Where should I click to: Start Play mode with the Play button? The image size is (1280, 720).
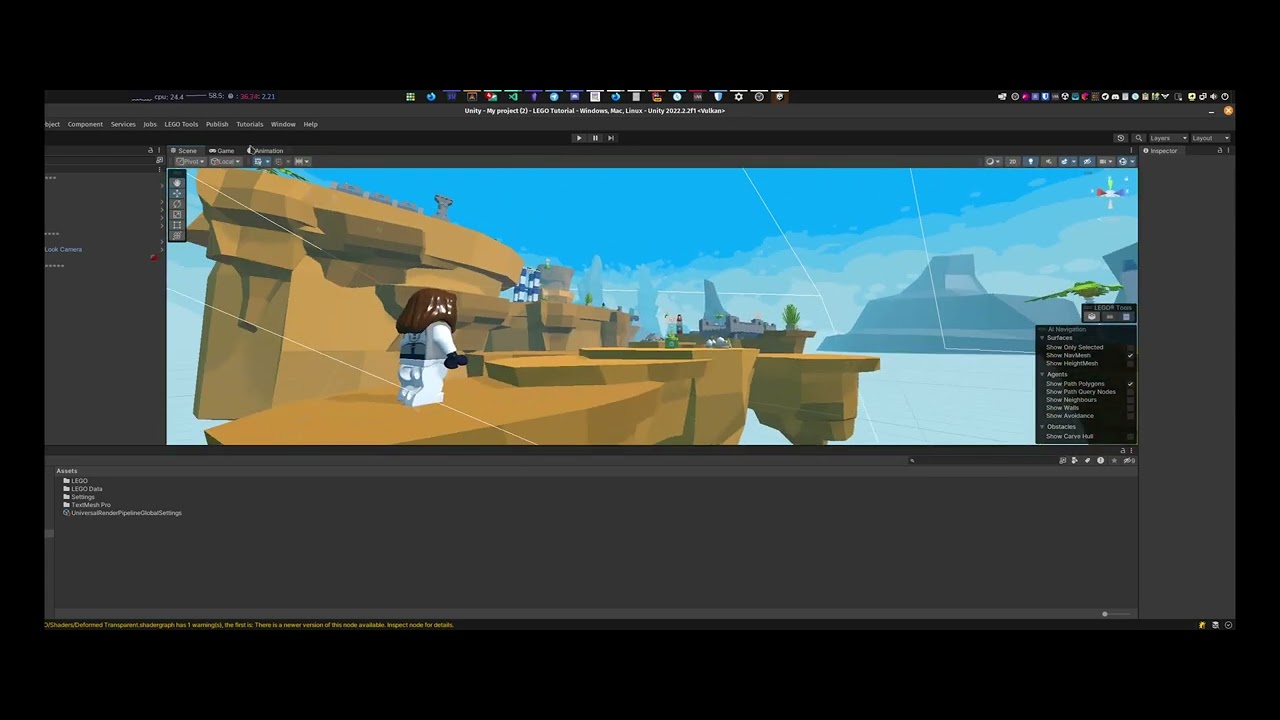coord(579,138)
